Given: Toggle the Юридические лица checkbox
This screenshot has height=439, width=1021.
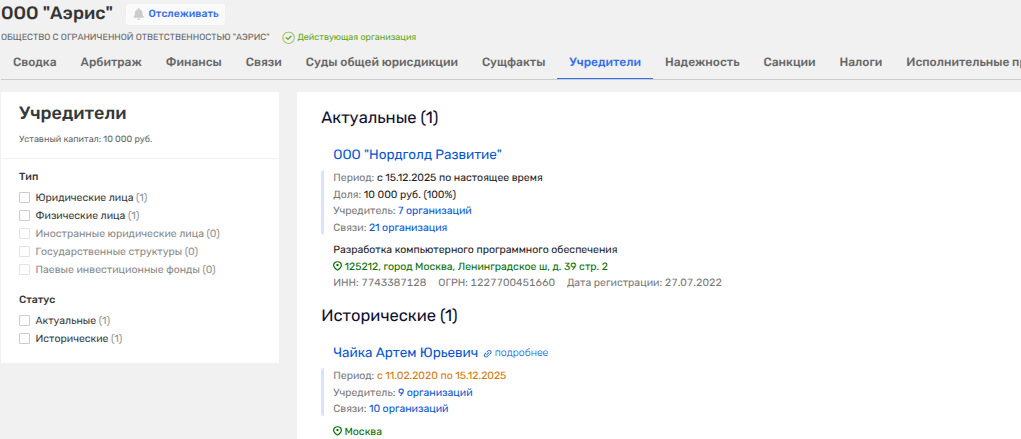Looking at the screenshot, I should coord(25,198).
